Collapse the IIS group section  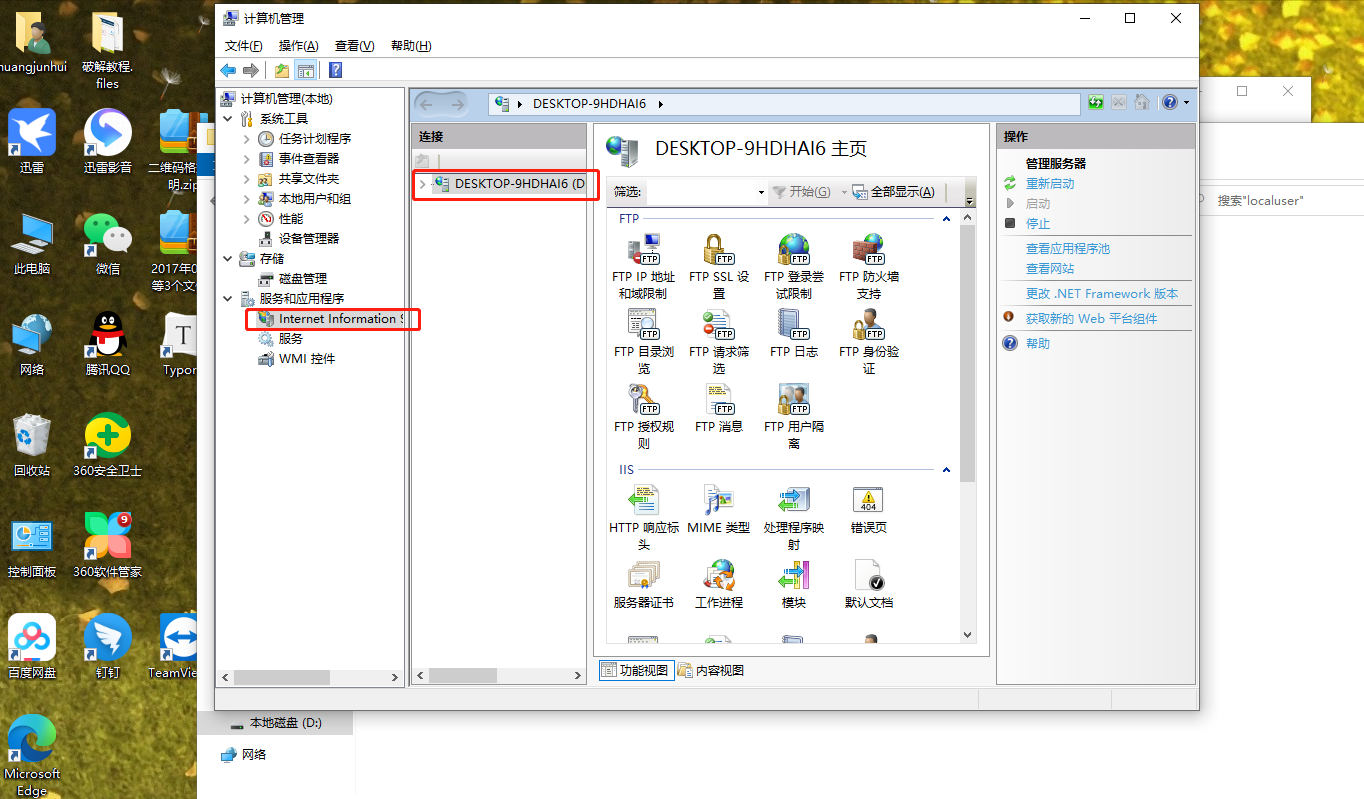click(946, 470)
